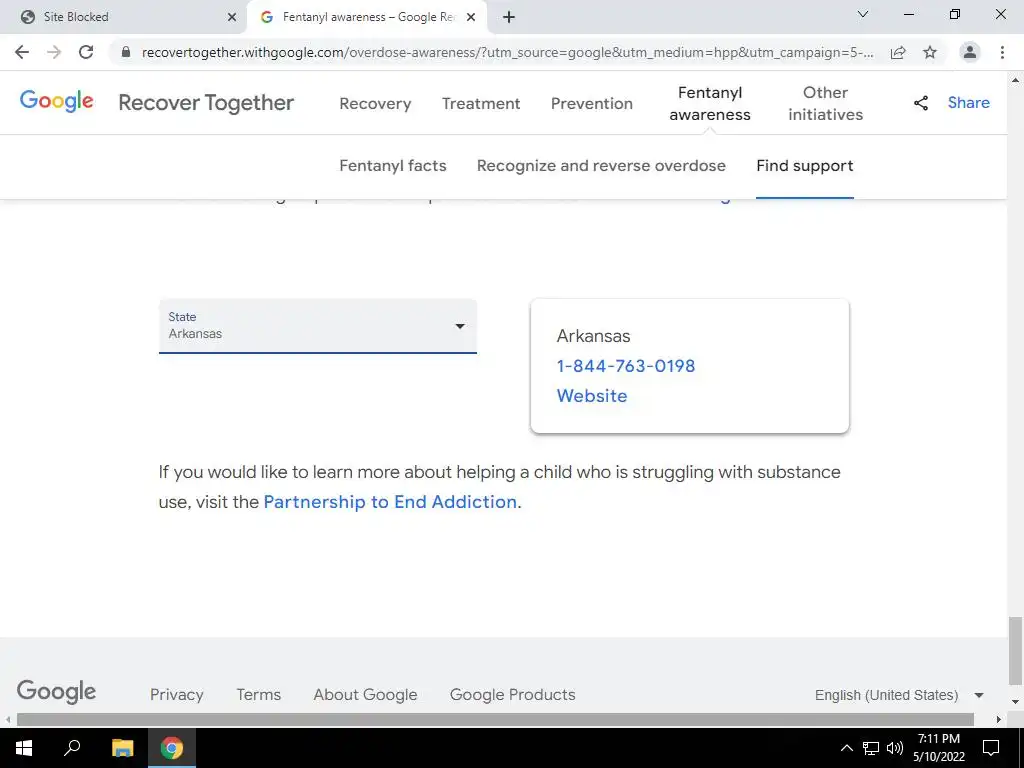Click the browser forward arrow
1024x768 pixels.
tap(54, 52)
